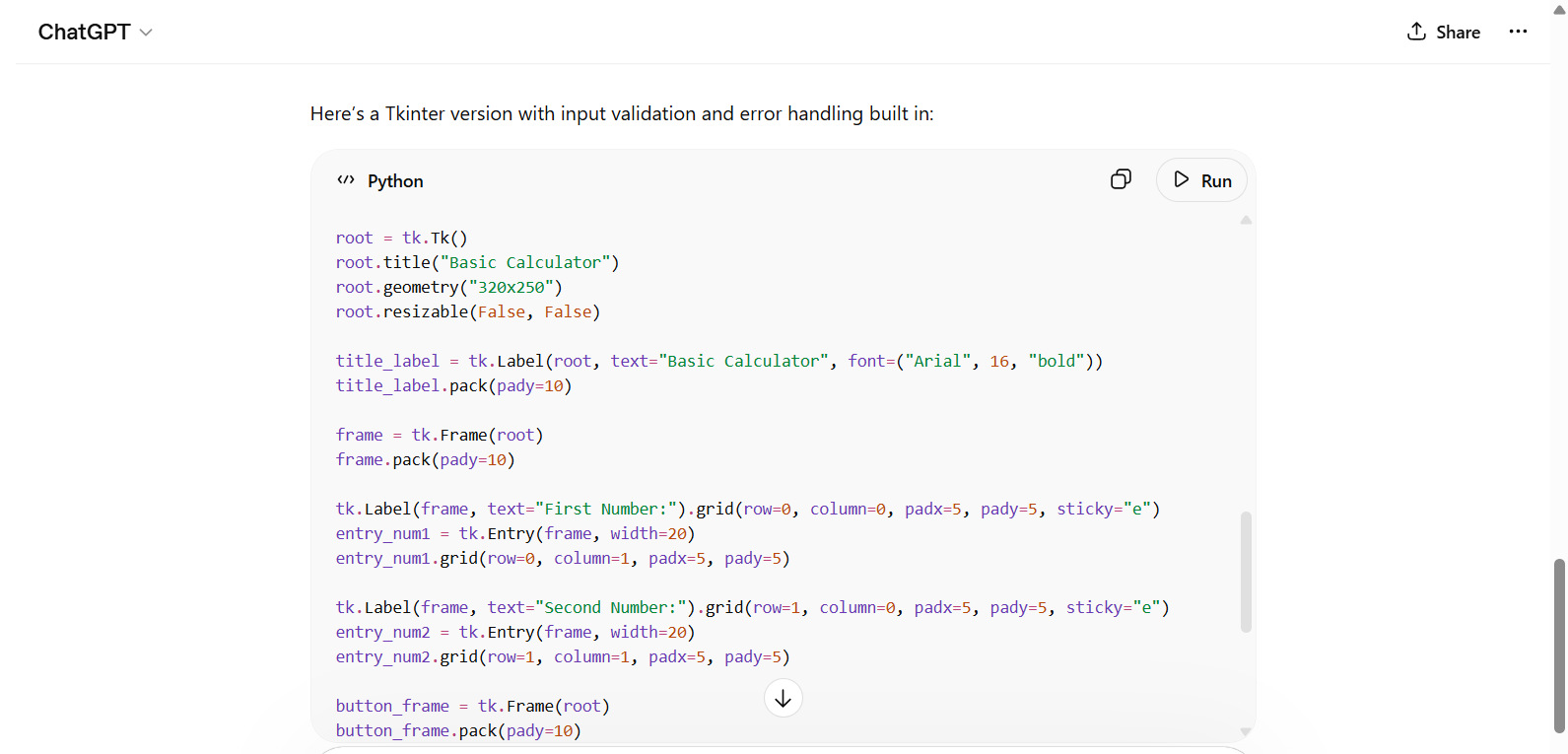Click the entry_num1 = tk.Entry code line
The image size is (1568, 754).
514,534
